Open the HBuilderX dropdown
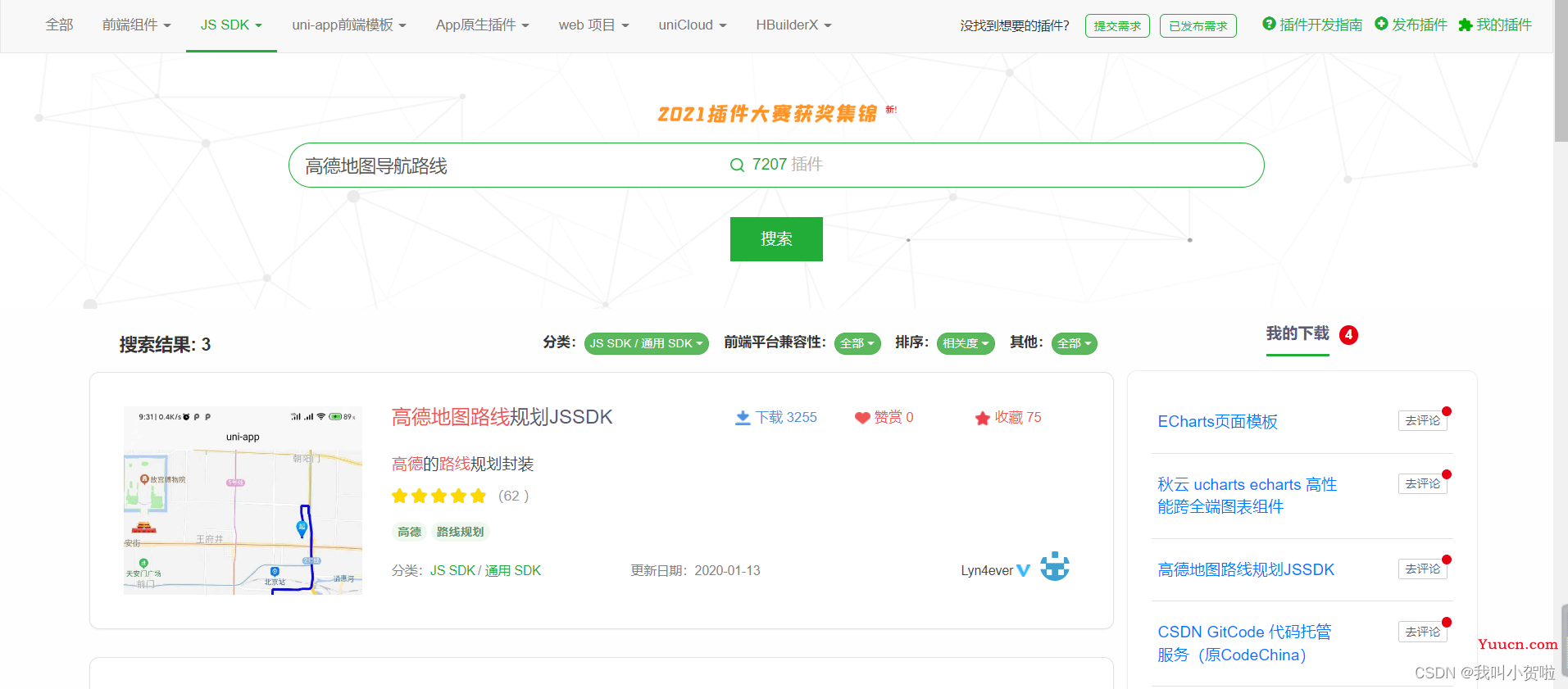 click(x=793, y=25)
